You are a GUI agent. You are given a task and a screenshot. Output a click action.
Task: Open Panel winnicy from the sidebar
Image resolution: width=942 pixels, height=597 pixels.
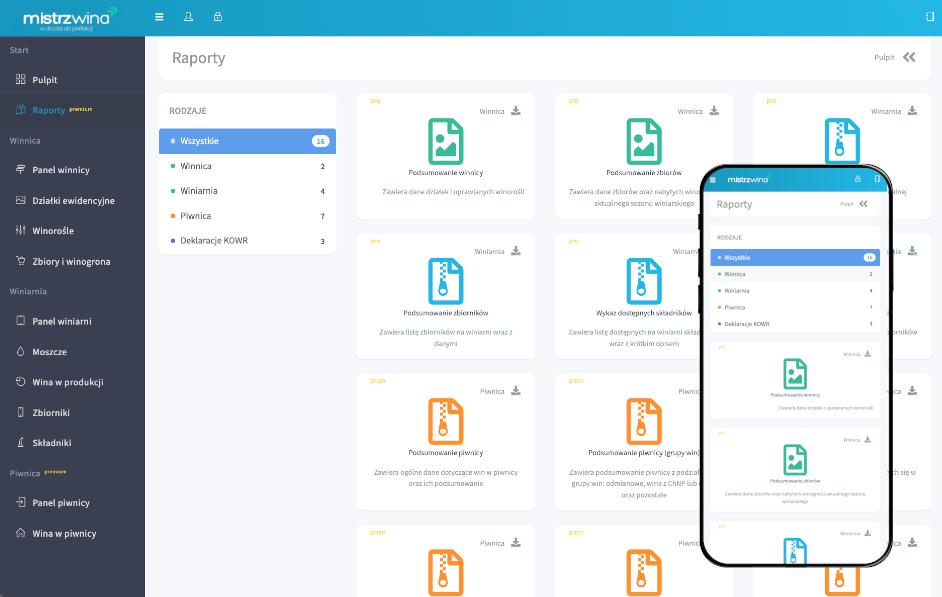click(x=61, y=170)
